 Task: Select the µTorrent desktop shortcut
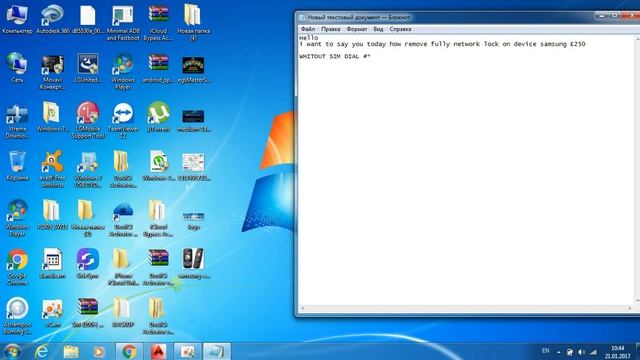158,116
